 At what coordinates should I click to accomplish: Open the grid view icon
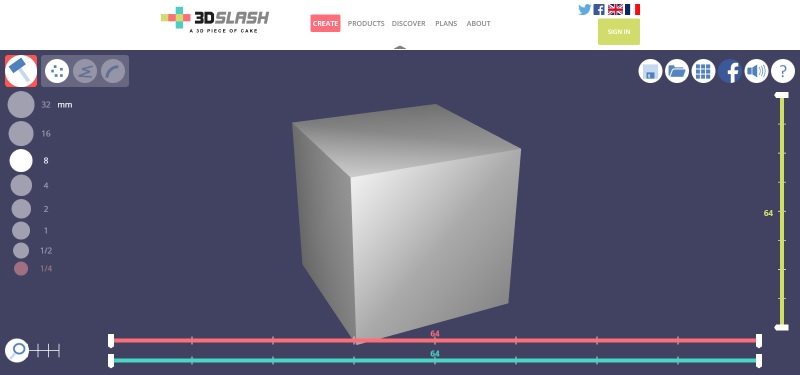[x=703, y=71]
